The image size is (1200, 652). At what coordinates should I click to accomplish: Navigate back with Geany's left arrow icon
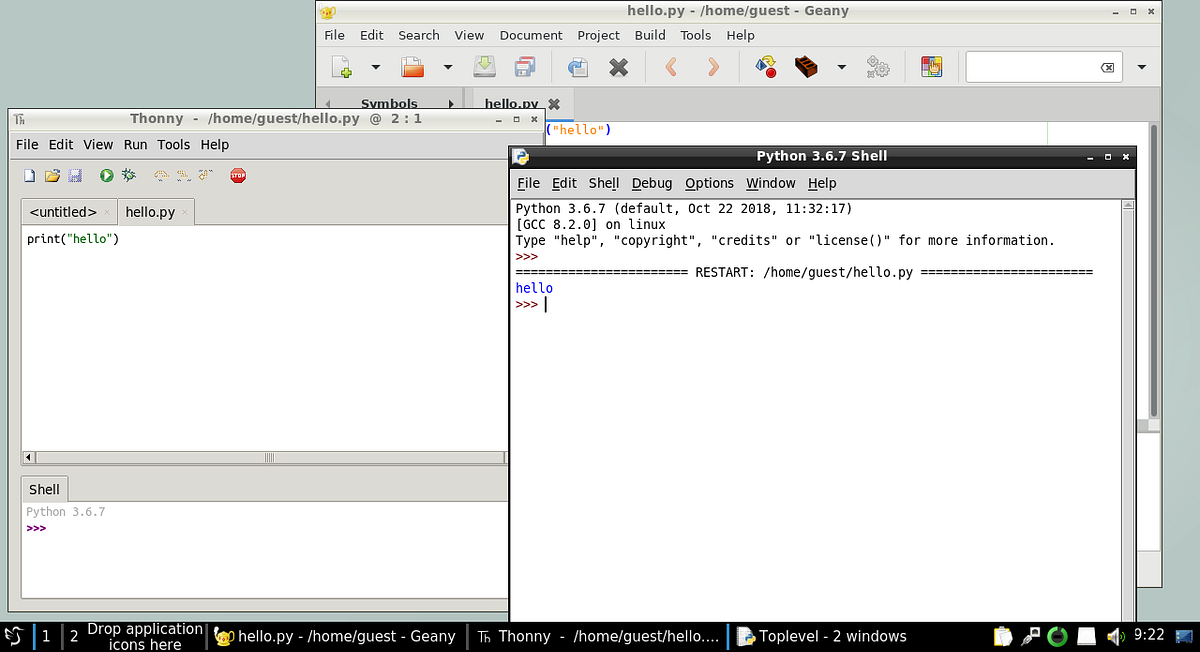click(672, 67)
